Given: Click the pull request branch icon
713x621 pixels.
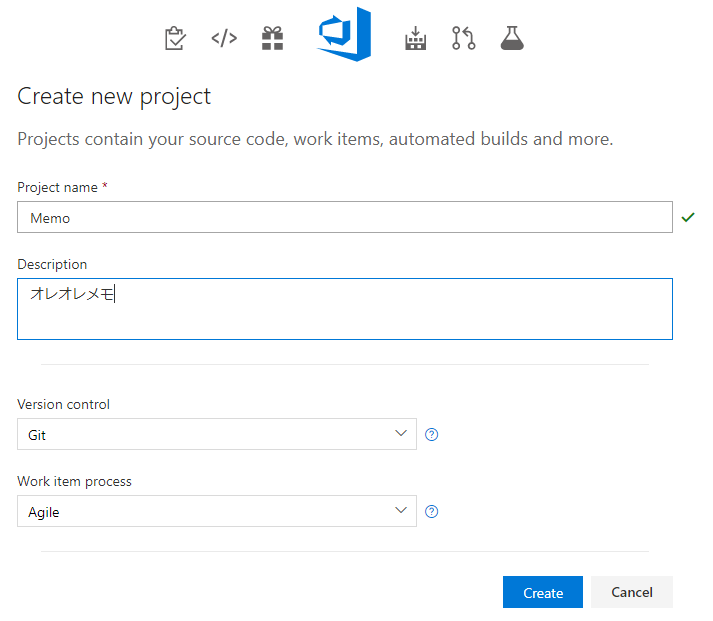Looking at the screenshot, I should coord(464,38).
